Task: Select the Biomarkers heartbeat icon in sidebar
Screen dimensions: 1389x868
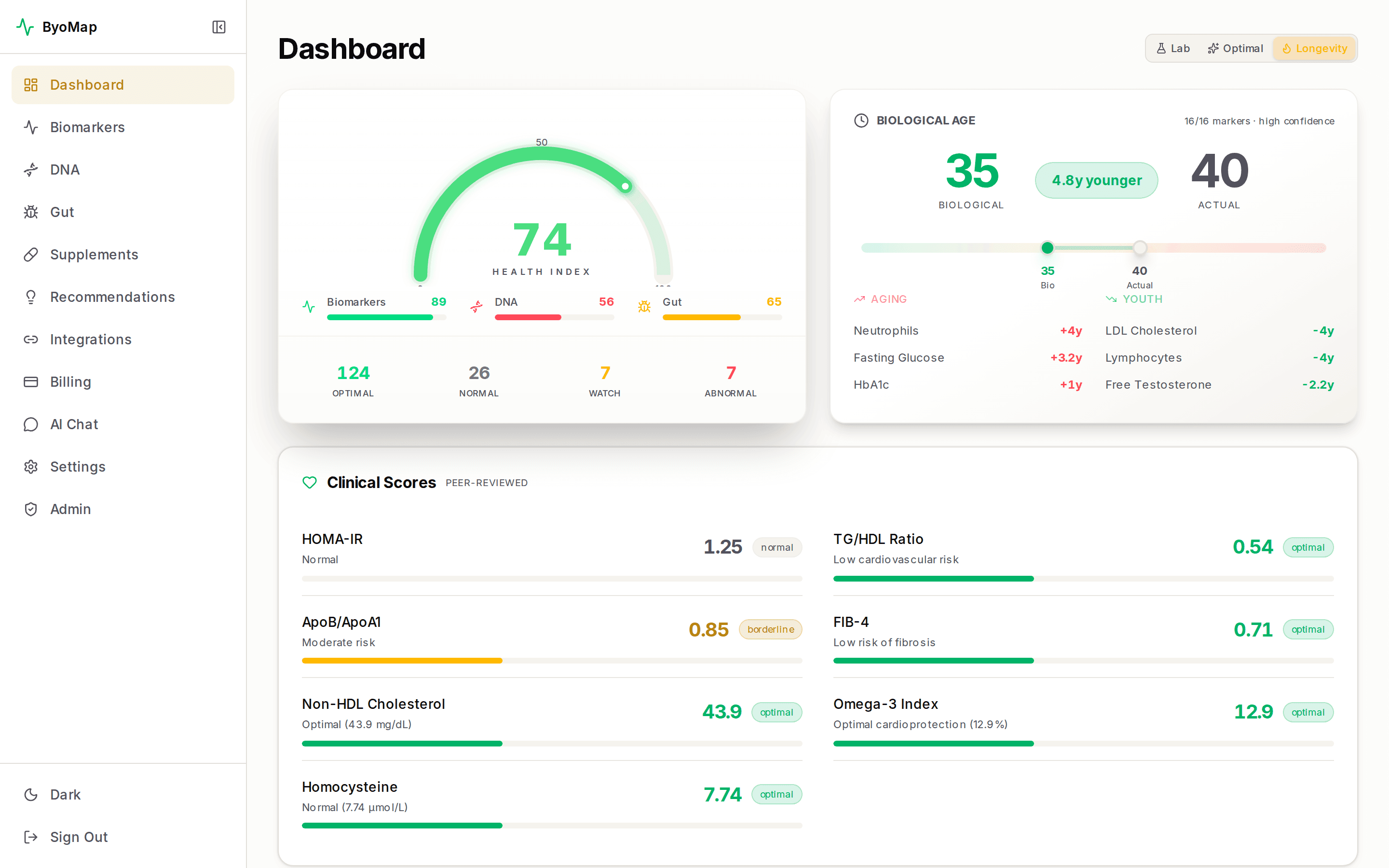Action: (31, 127)
